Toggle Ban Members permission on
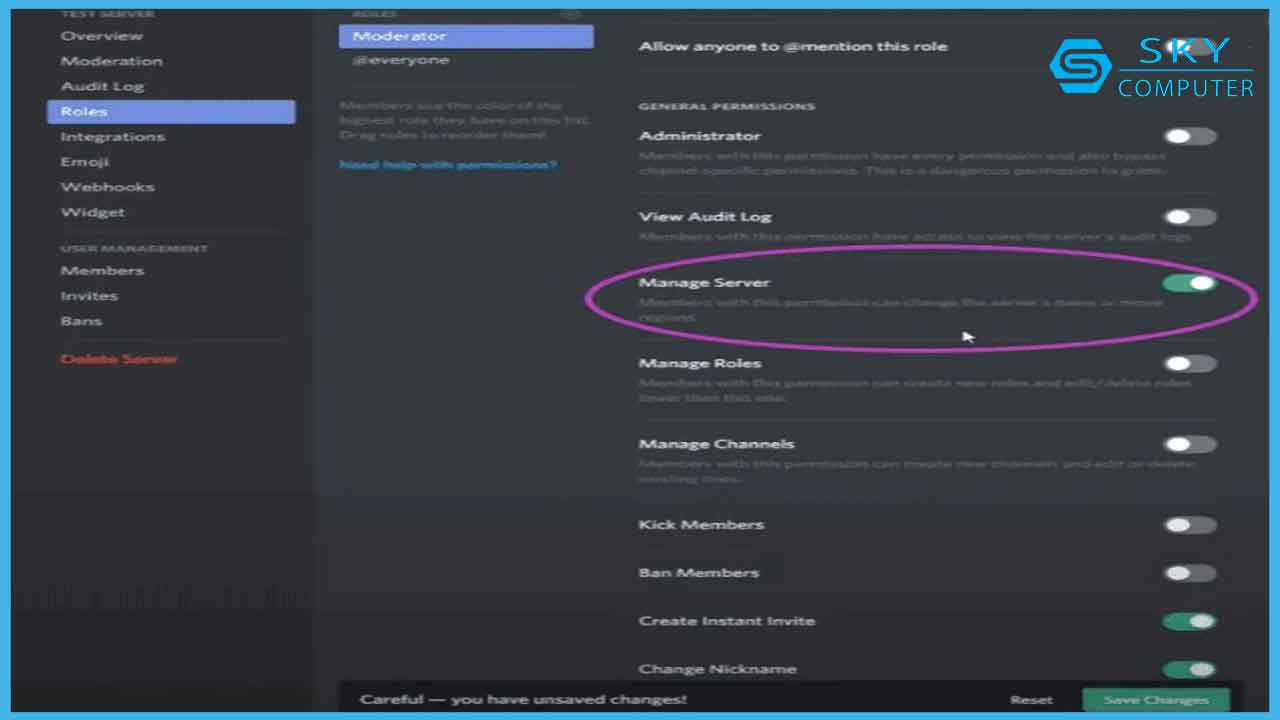The height and width of the screenshot is (720, 1280). (1190, 573)
